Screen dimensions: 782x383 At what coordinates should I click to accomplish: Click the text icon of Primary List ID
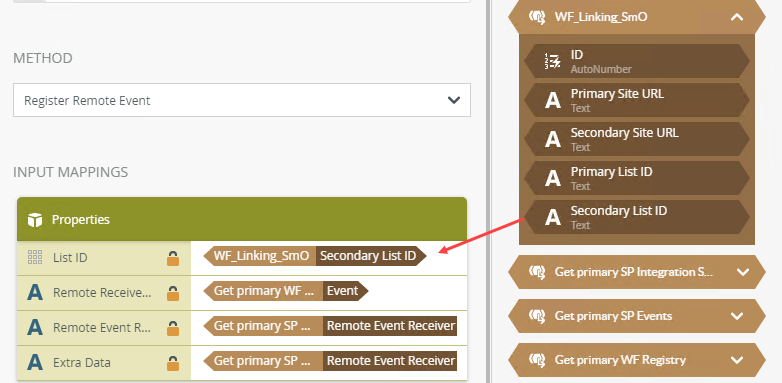(553, 178)
